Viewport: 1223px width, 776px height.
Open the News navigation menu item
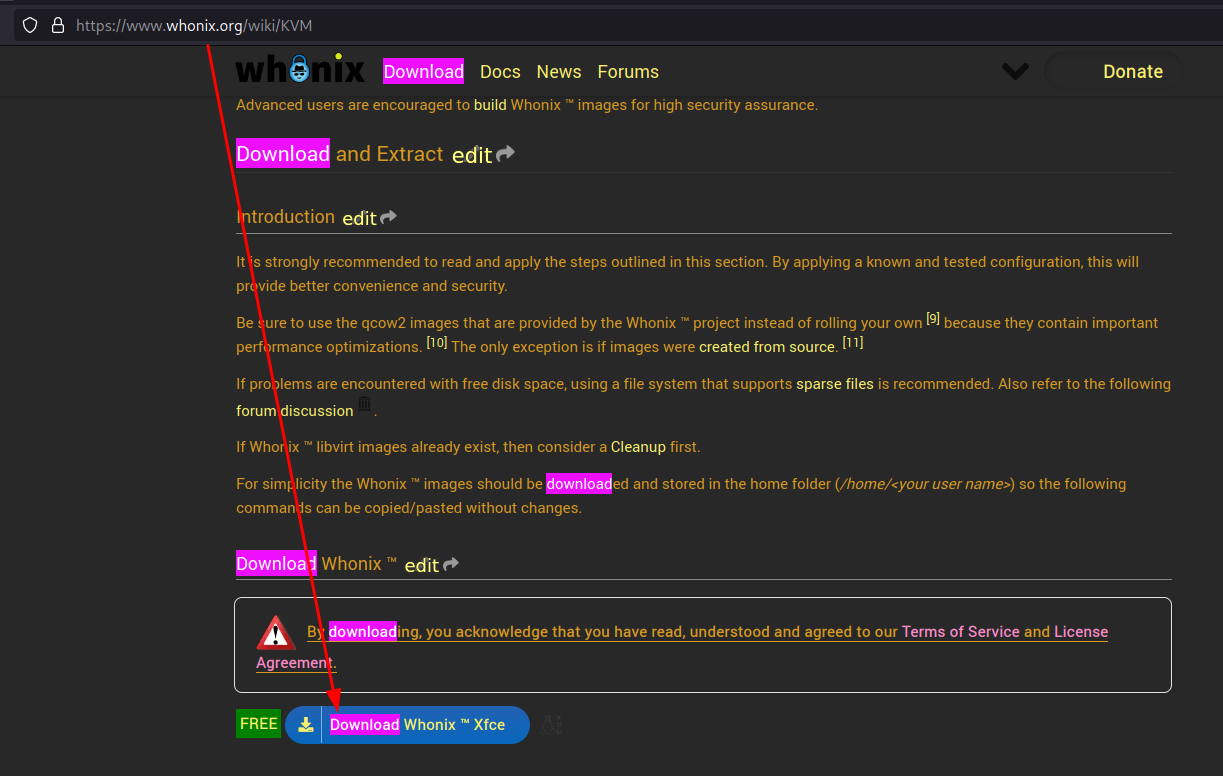point(559,72)
